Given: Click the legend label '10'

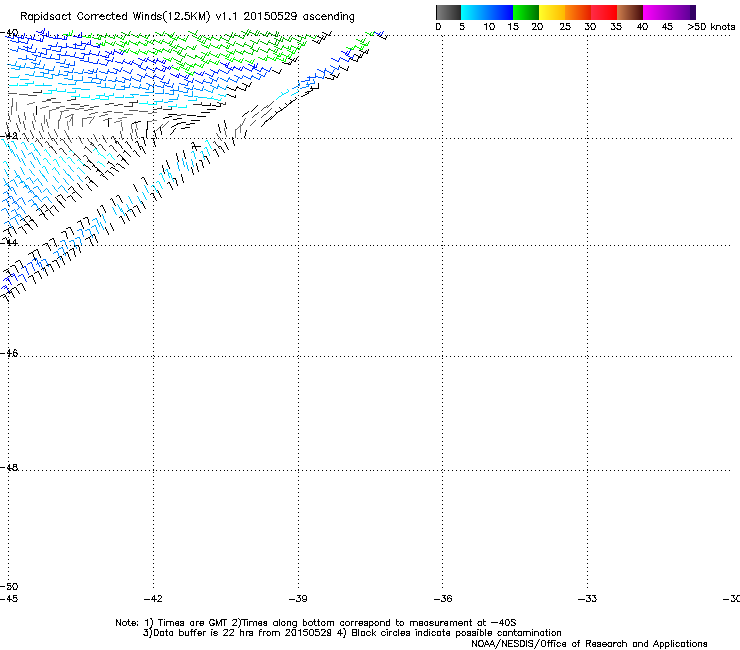Looking at the screenshot, I should click(489, 27).
